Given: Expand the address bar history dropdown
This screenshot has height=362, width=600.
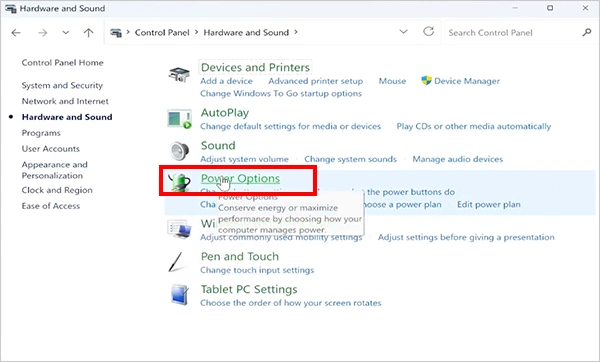Looking at the screenshot, I should (x=403, y=32).
